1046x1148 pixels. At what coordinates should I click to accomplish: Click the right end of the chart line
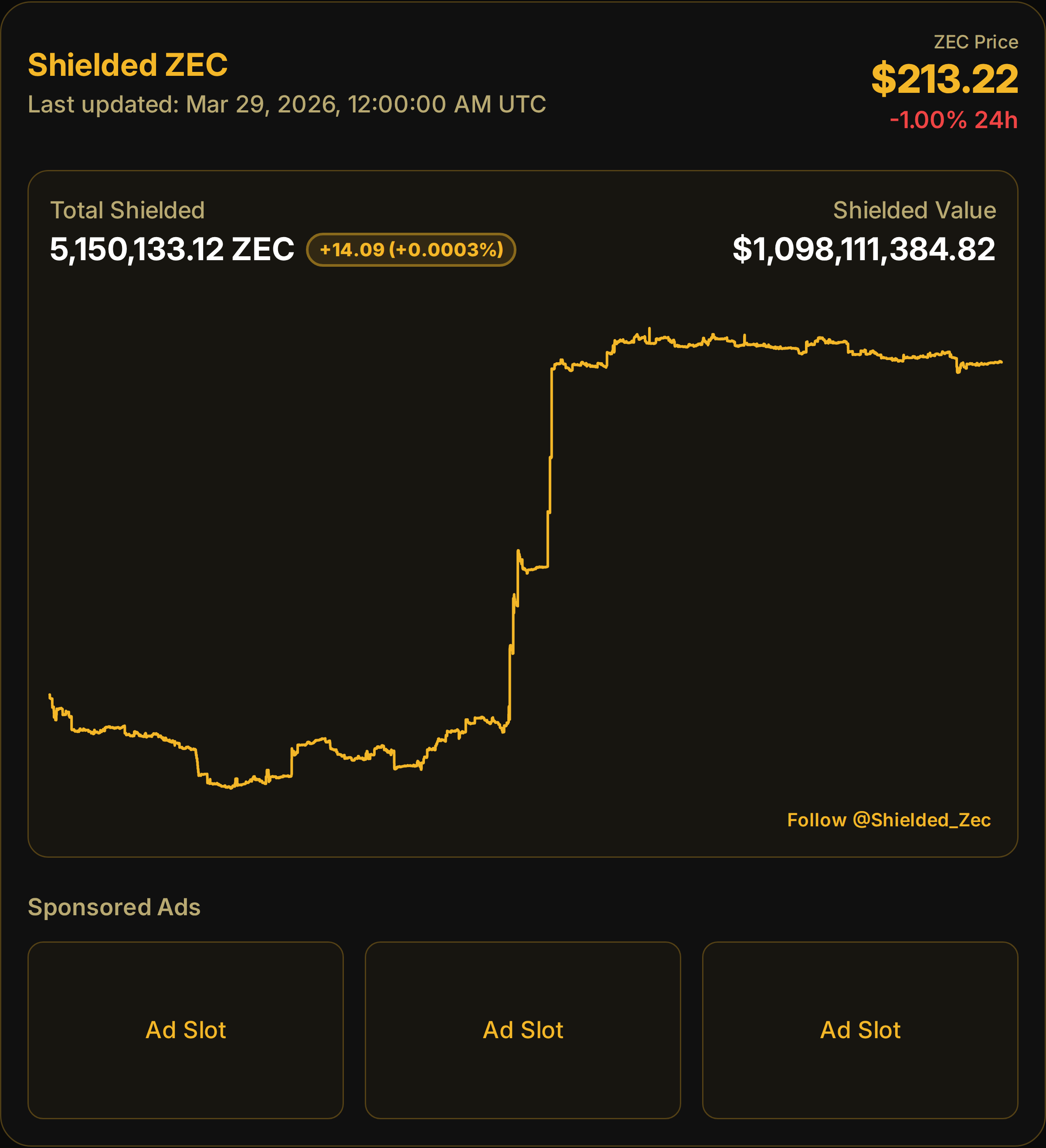(x=1000, y=362)
